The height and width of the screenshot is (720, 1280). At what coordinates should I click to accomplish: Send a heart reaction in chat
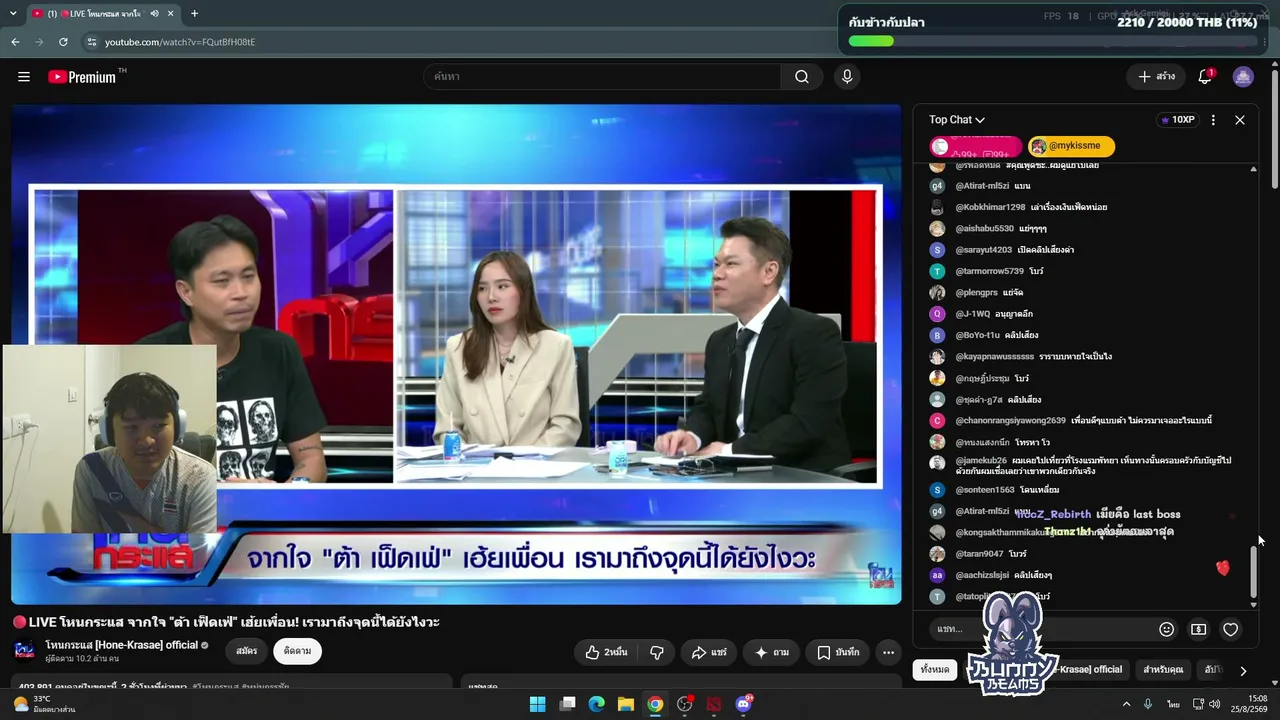coord(1231,629)
